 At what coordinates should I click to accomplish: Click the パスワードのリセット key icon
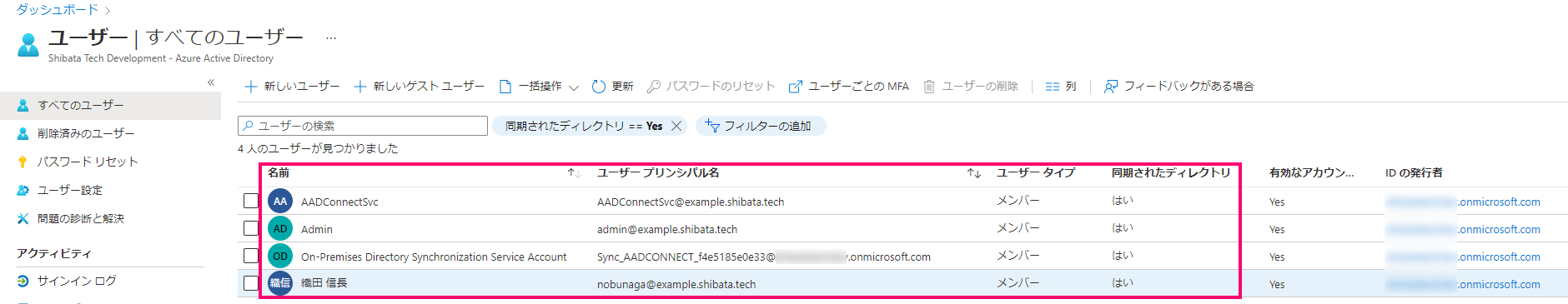point(654,87)
